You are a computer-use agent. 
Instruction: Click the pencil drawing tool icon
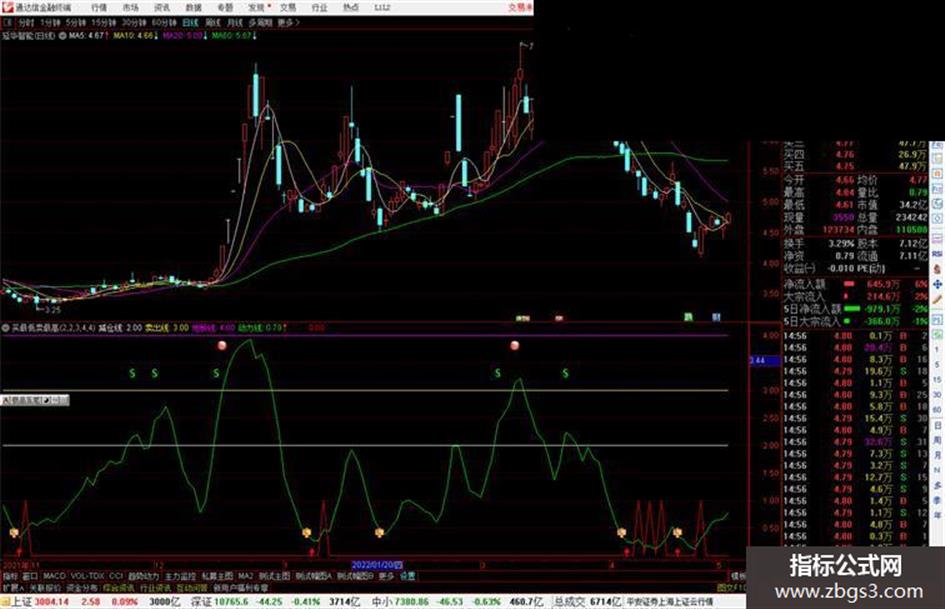tap(937, 300)
